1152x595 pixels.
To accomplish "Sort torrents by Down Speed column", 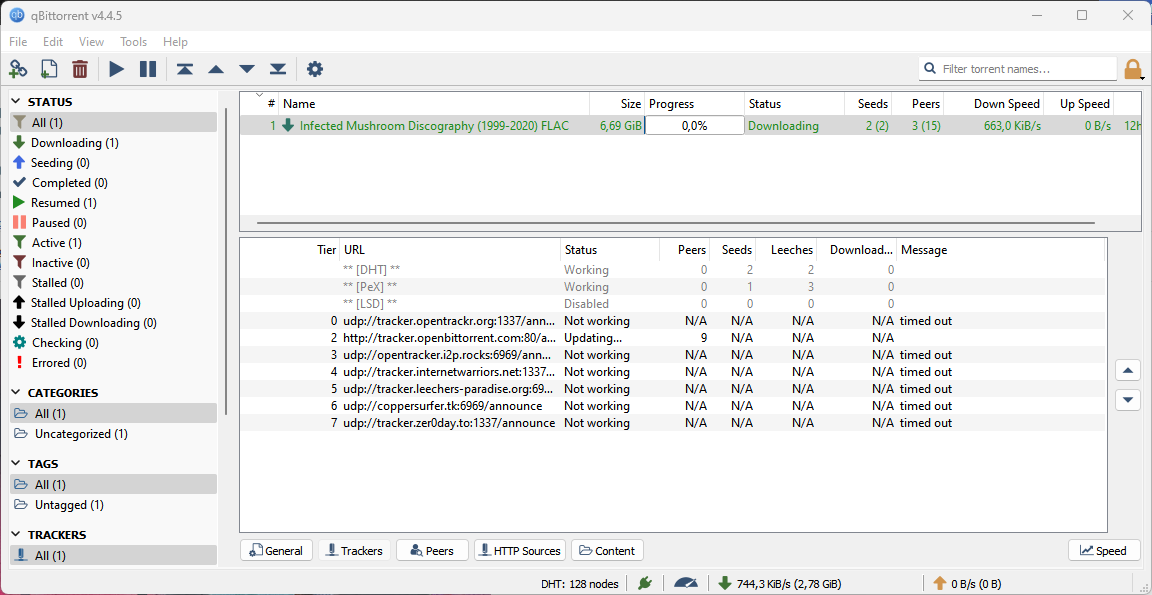I will pos(993,104).
